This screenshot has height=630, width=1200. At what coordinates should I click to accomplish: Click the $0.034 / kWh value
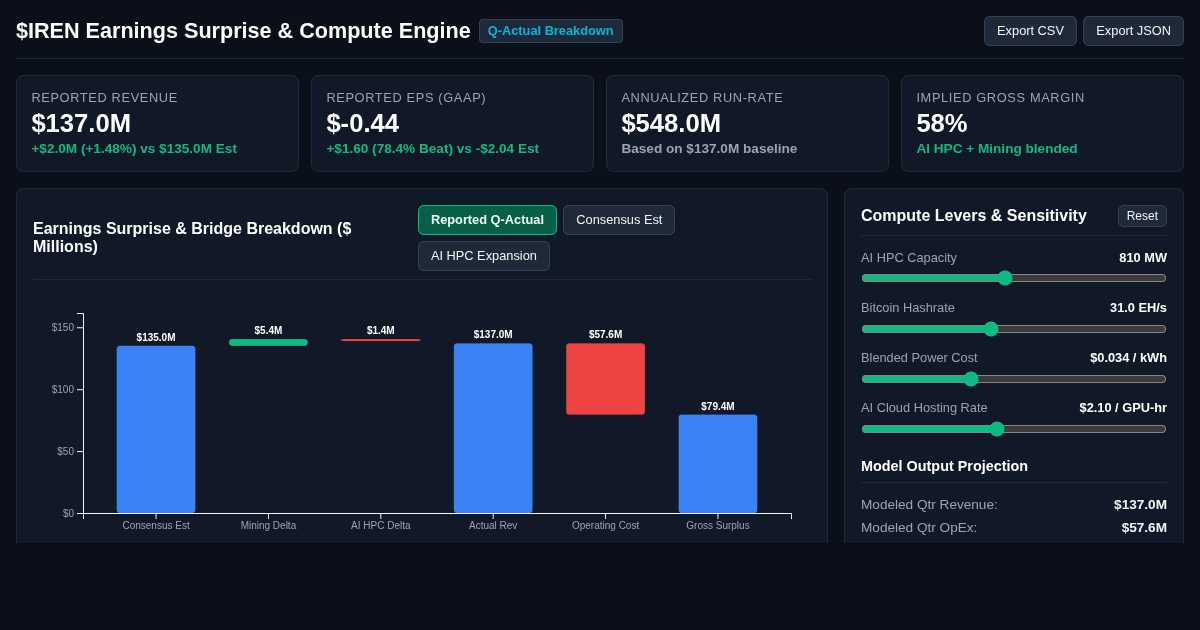pos(1128,357)
